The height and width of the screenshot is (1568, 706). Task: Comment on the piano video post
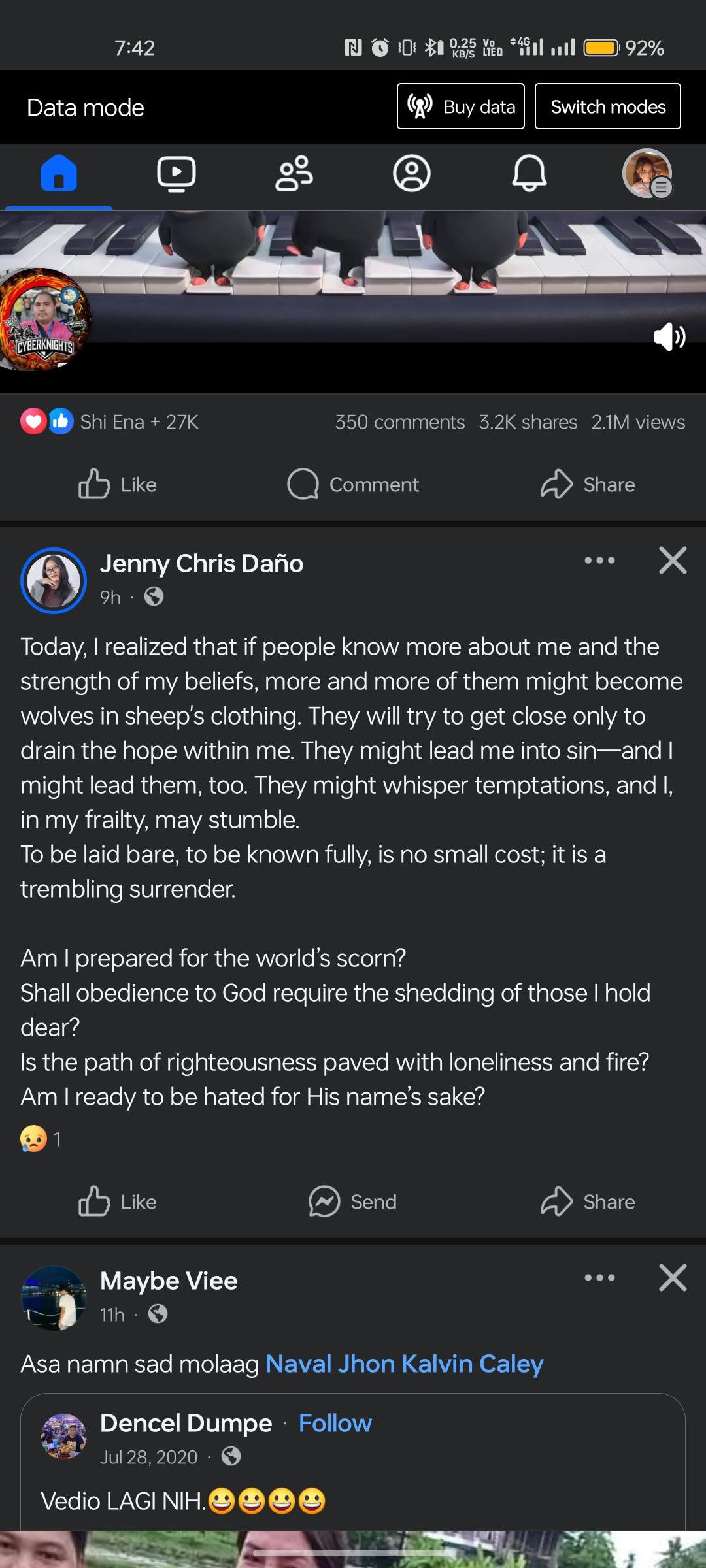coord(353,485)
